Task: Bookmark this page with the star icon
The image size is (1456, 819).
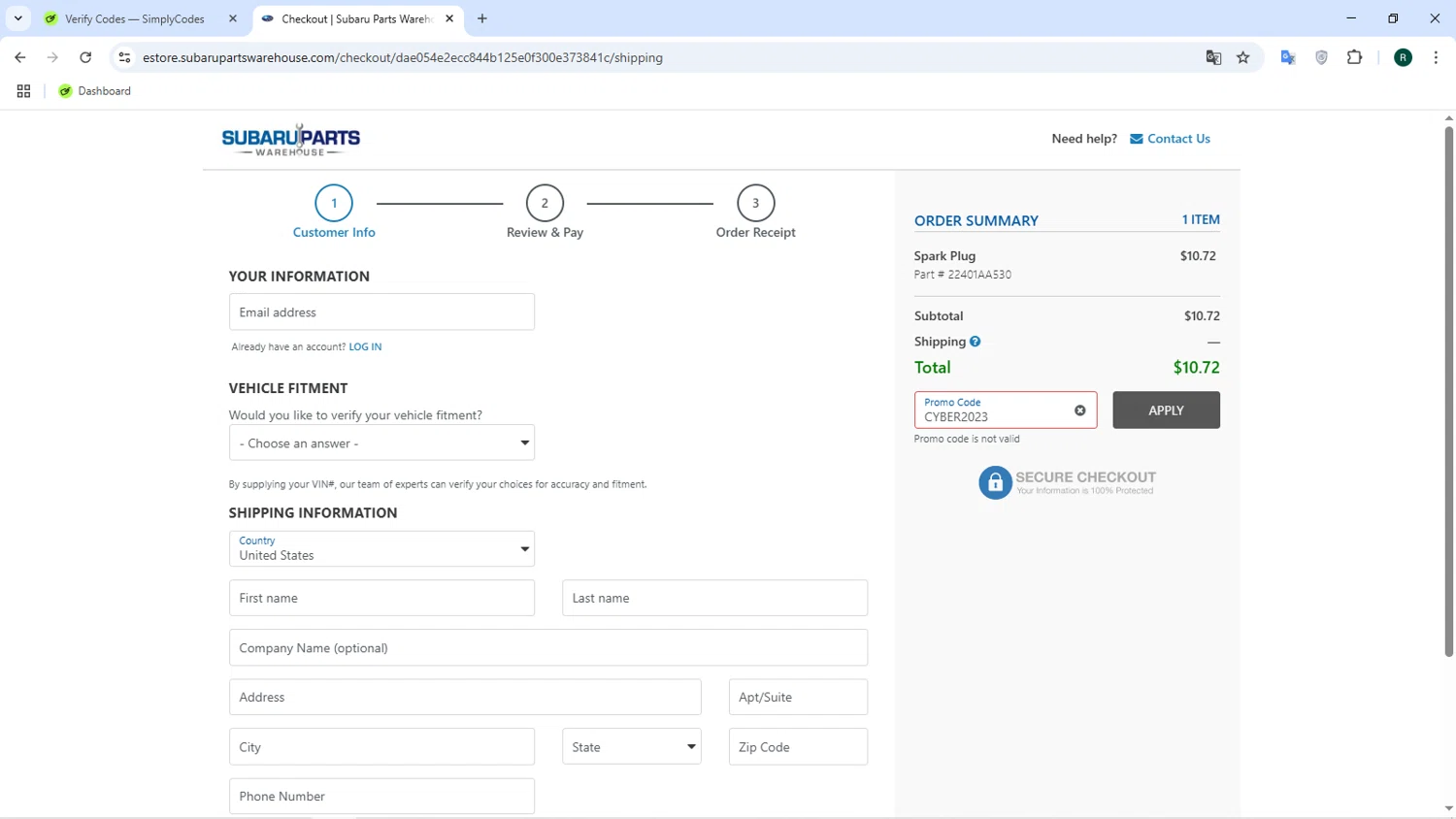Action: coord(1243,57)
